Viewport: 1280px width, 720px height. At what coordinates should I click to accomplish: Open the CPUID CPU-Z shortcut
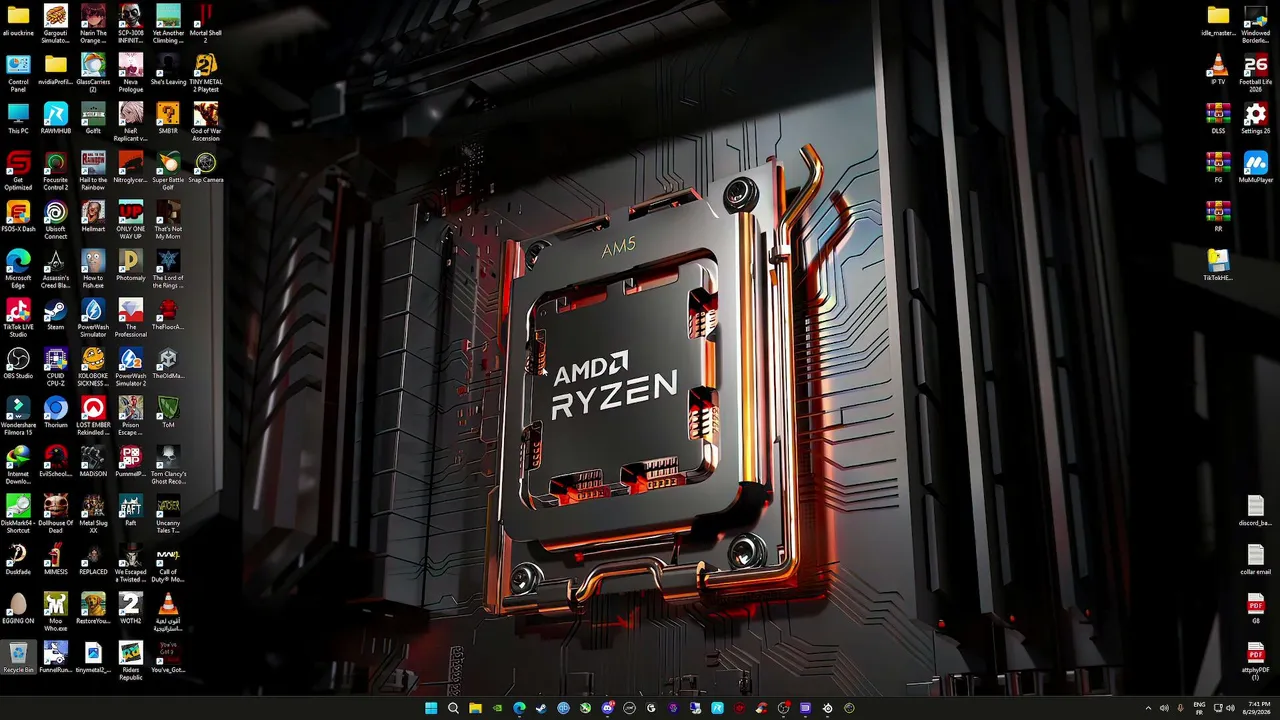click(56, 366)
